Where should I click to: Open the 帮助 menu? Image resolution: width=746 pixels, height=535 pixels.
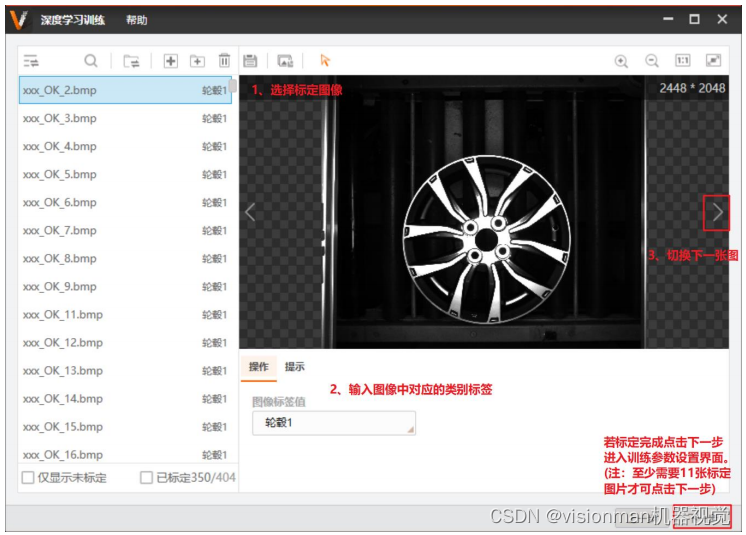(137, 20)
